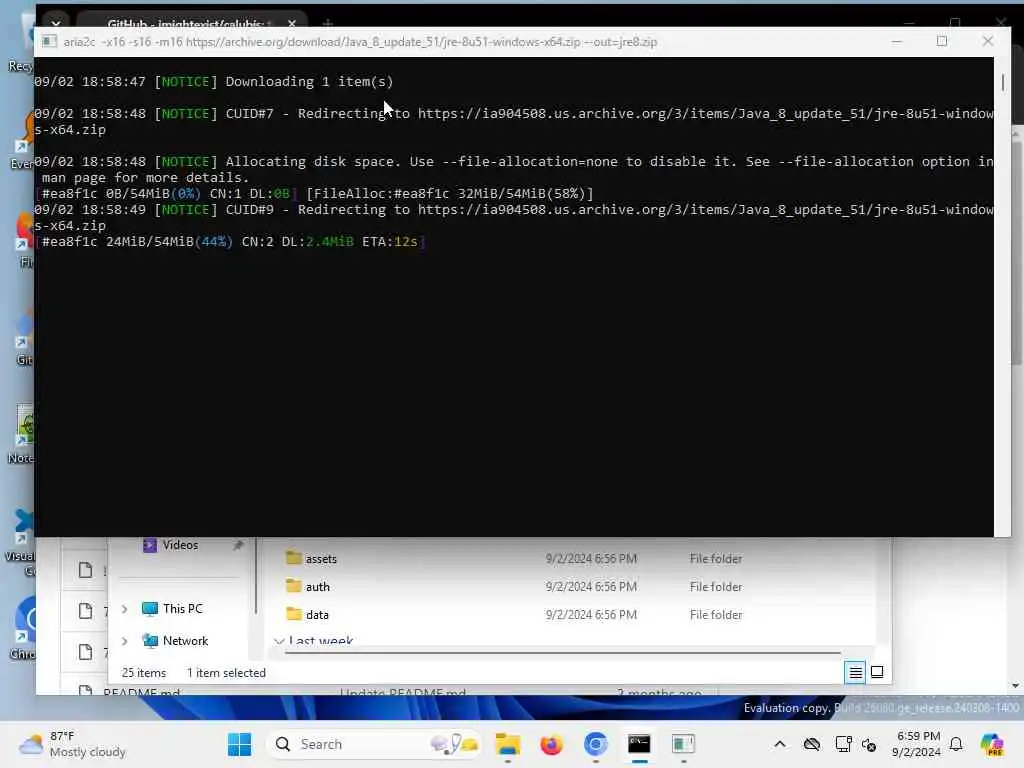Click the File Explorer horizontal scrollbar
Screen dimensions: 1024x768
click(563, 652)
